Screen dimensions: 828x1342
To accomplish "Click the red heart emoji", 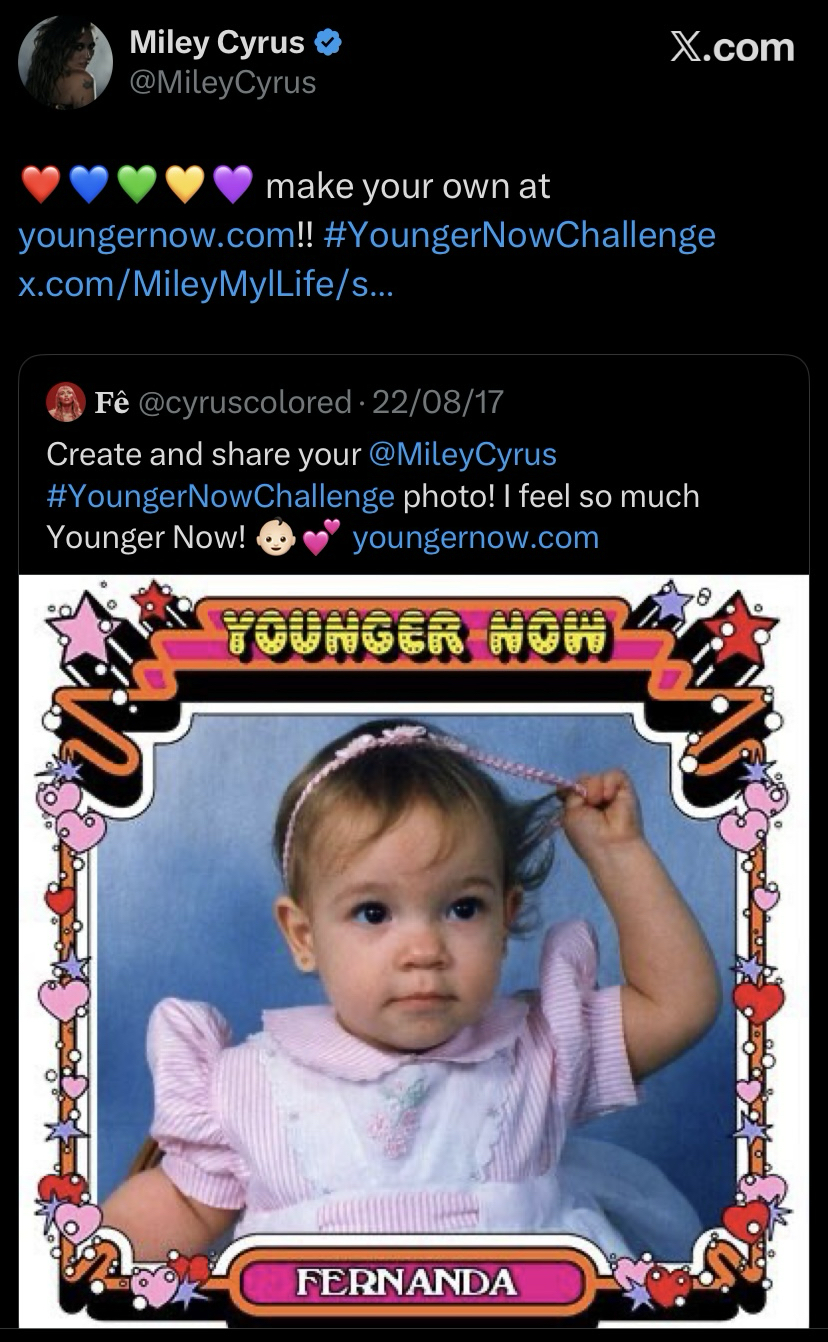I will [x=41, y=186].
